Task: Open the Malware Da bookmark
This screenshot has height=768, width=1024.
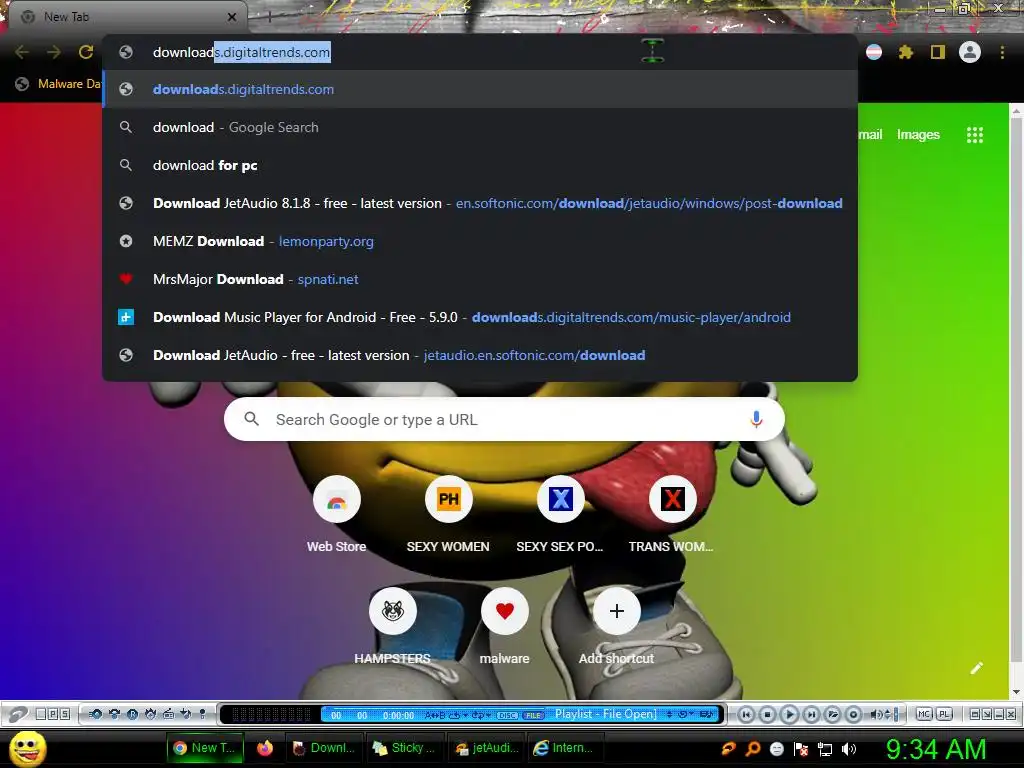Action: (x=59, y=84)
